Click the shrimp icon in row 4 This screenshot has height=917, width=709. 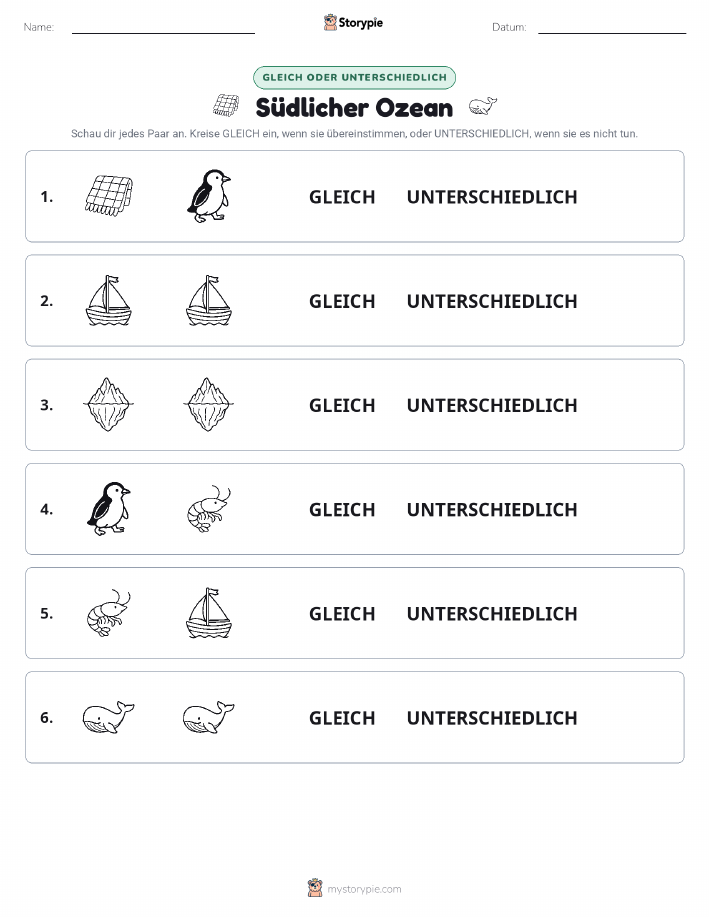tap(209, 509)
